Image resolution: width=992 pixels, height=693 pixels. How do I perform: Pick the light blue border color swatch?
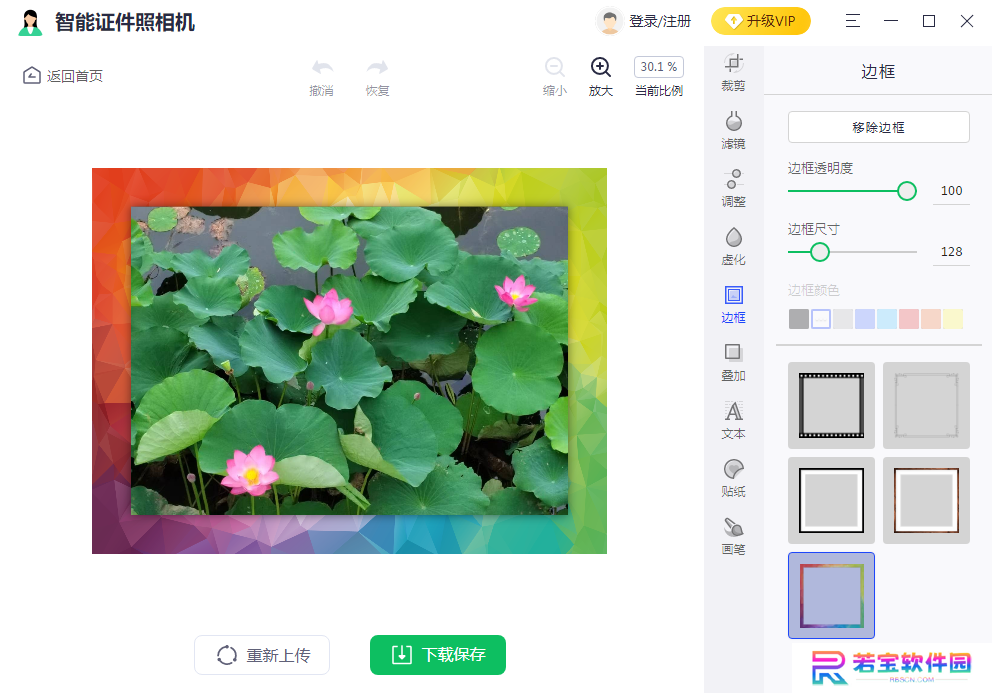tap(886, 319)
